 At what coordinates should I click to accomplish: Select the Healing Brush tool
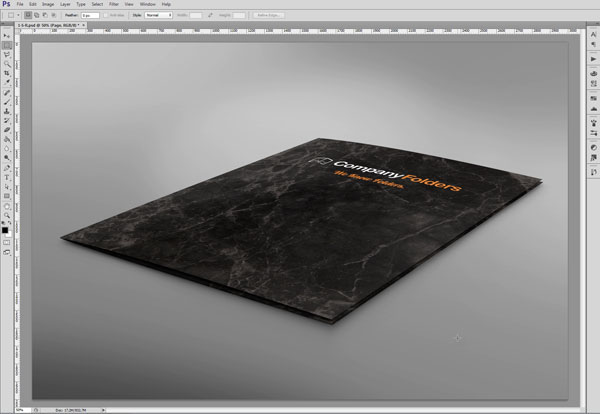[7, 93]
